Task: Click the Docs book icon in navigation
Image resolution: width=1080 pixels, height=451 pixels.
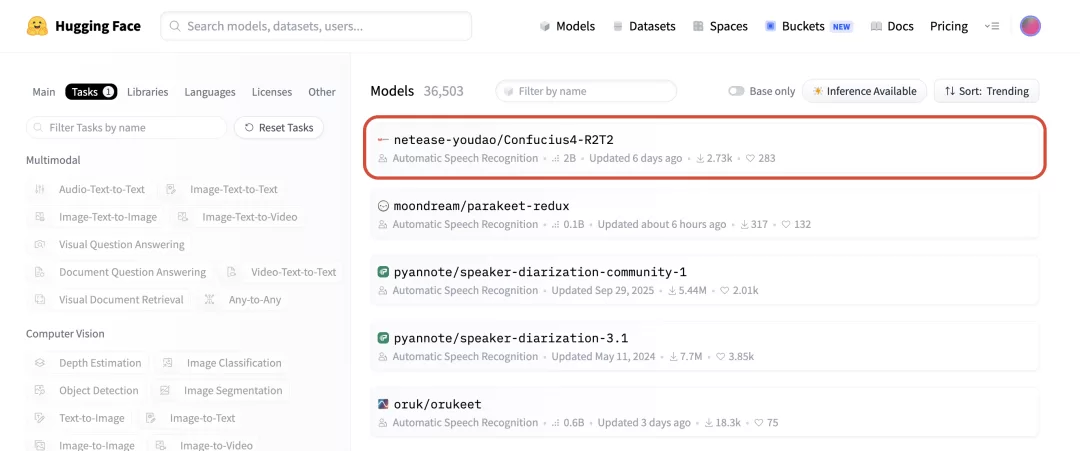Action: pyautogui.click(x=876, y=26)
